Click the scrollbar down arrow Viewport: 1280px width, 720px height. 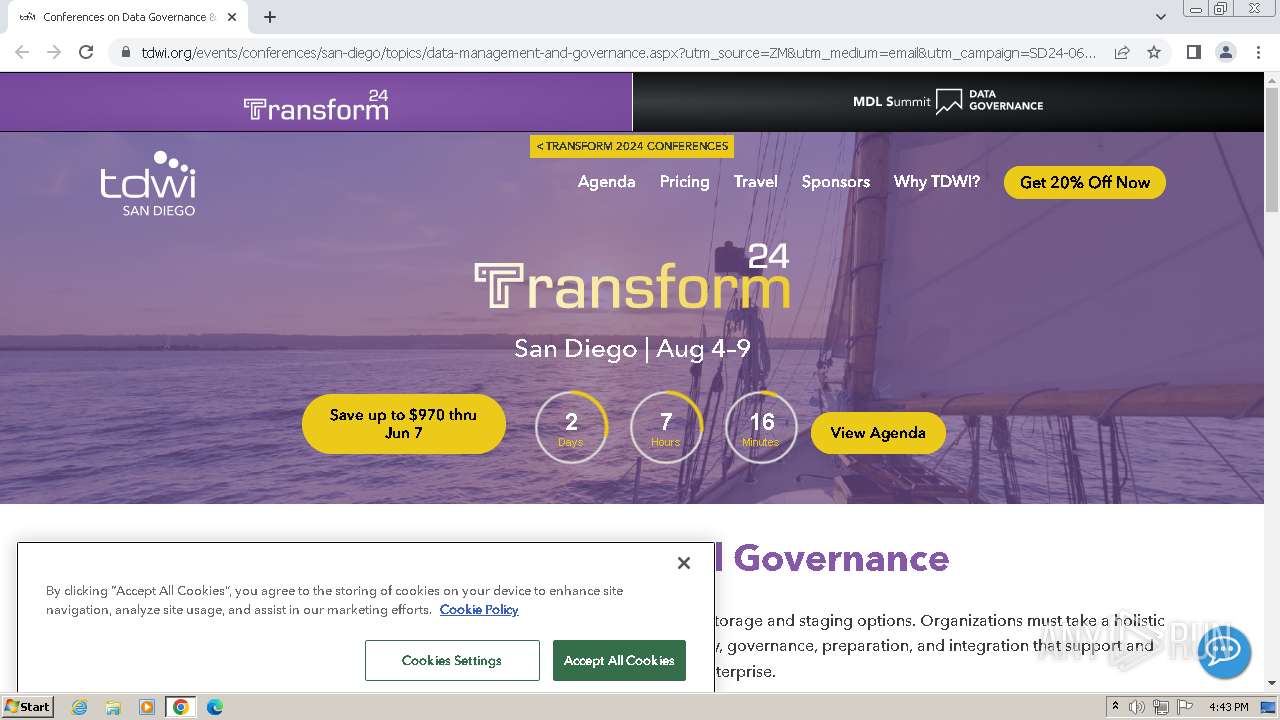1272,683
